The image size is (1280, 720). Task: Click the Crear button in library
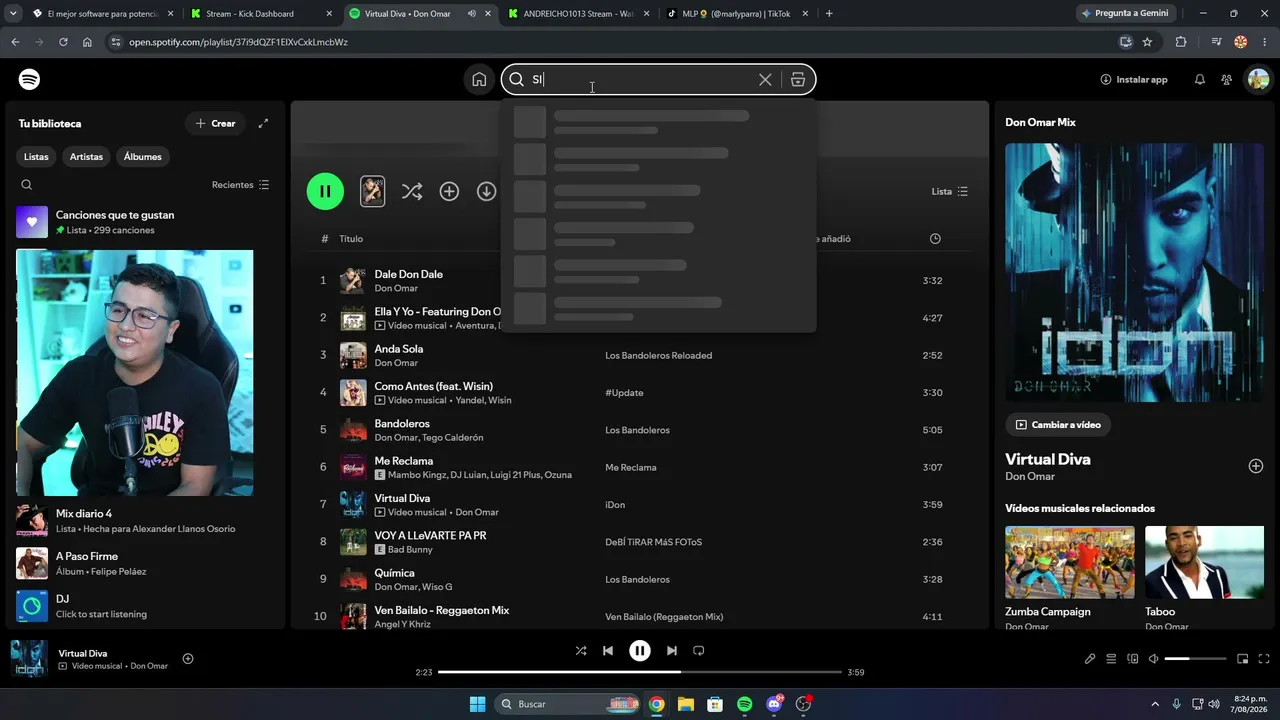coord(215,123)
